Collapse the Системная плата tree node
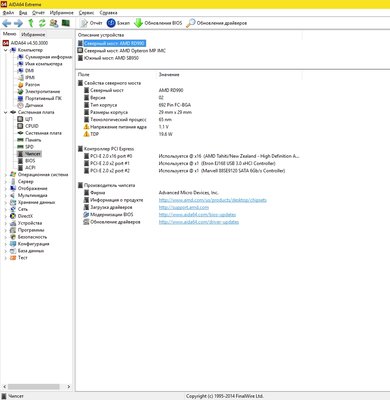The height and width of the screenshot is (400, 390). [x=6, y=112]
